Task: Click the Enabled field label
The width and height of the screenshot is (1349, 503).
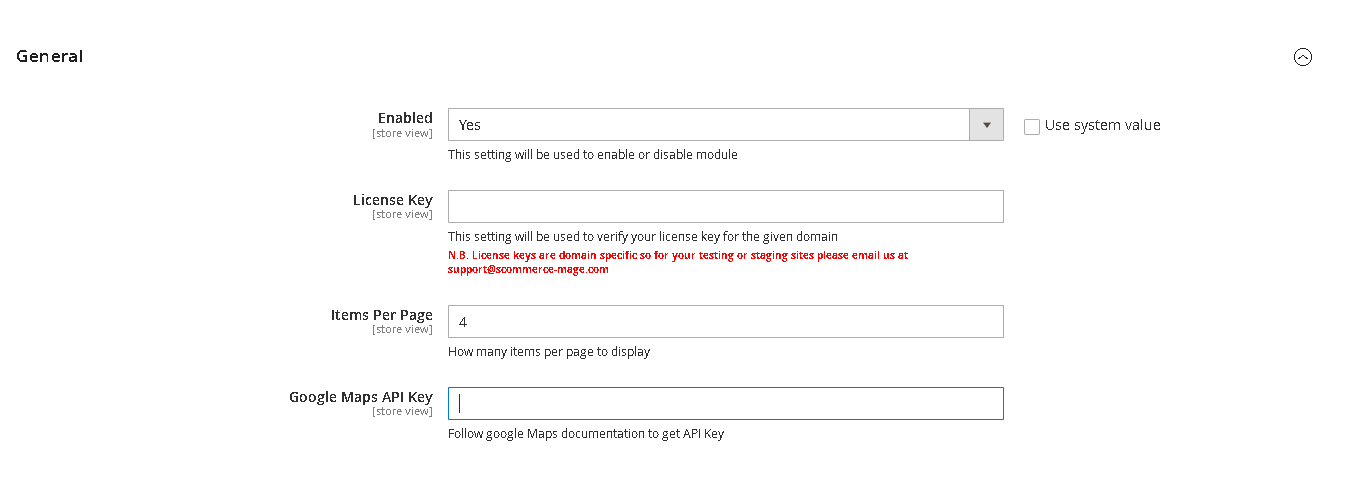Action: (405, 118)
